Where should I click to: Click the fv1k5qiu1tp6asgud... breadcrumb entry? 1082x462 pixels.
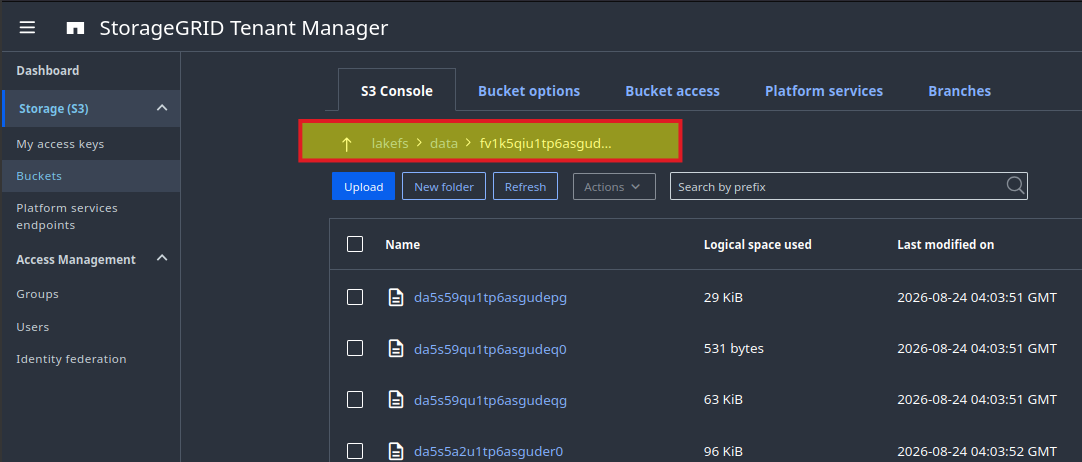545,143
